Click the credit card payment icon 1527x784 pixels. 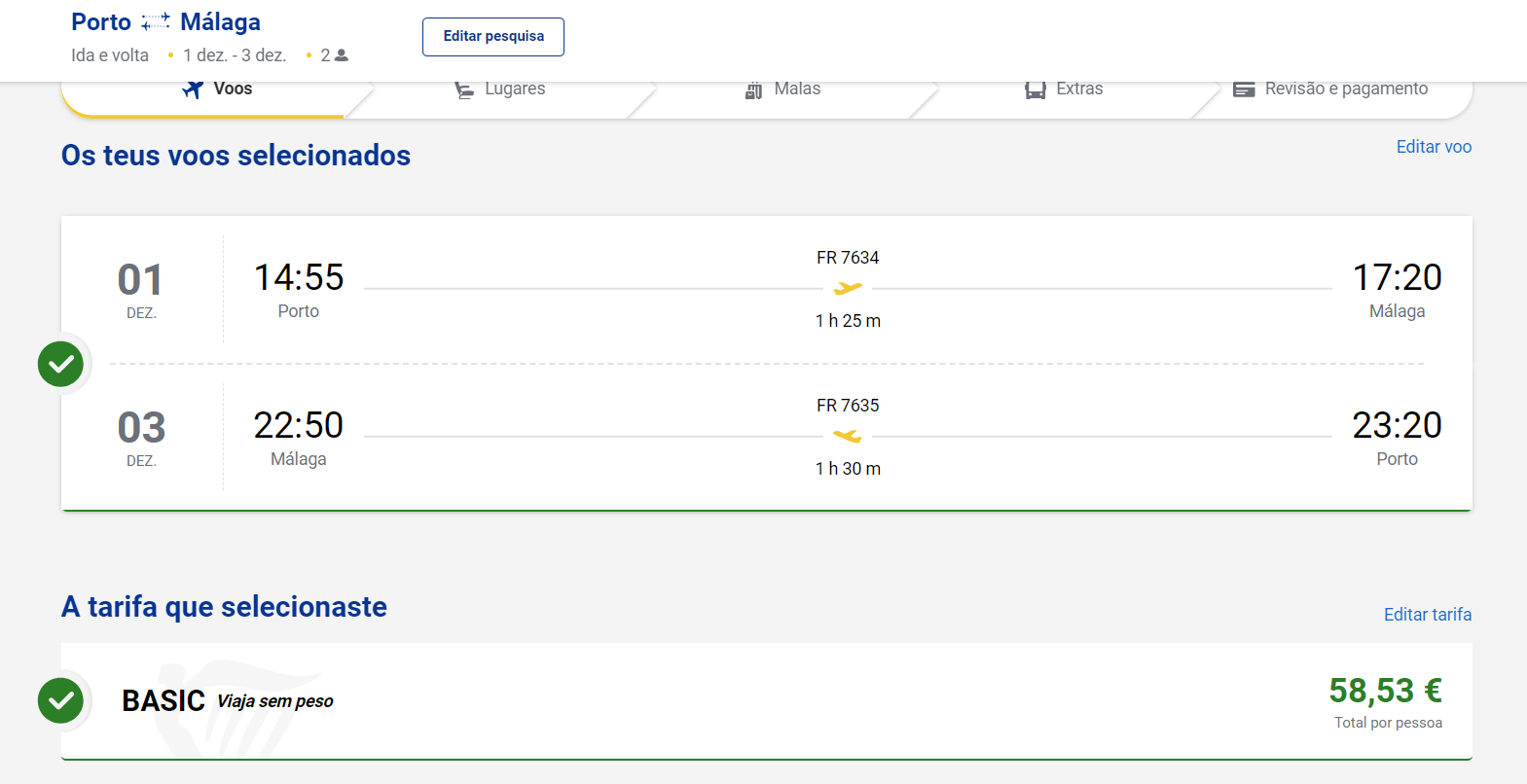tap(1243, 89)
